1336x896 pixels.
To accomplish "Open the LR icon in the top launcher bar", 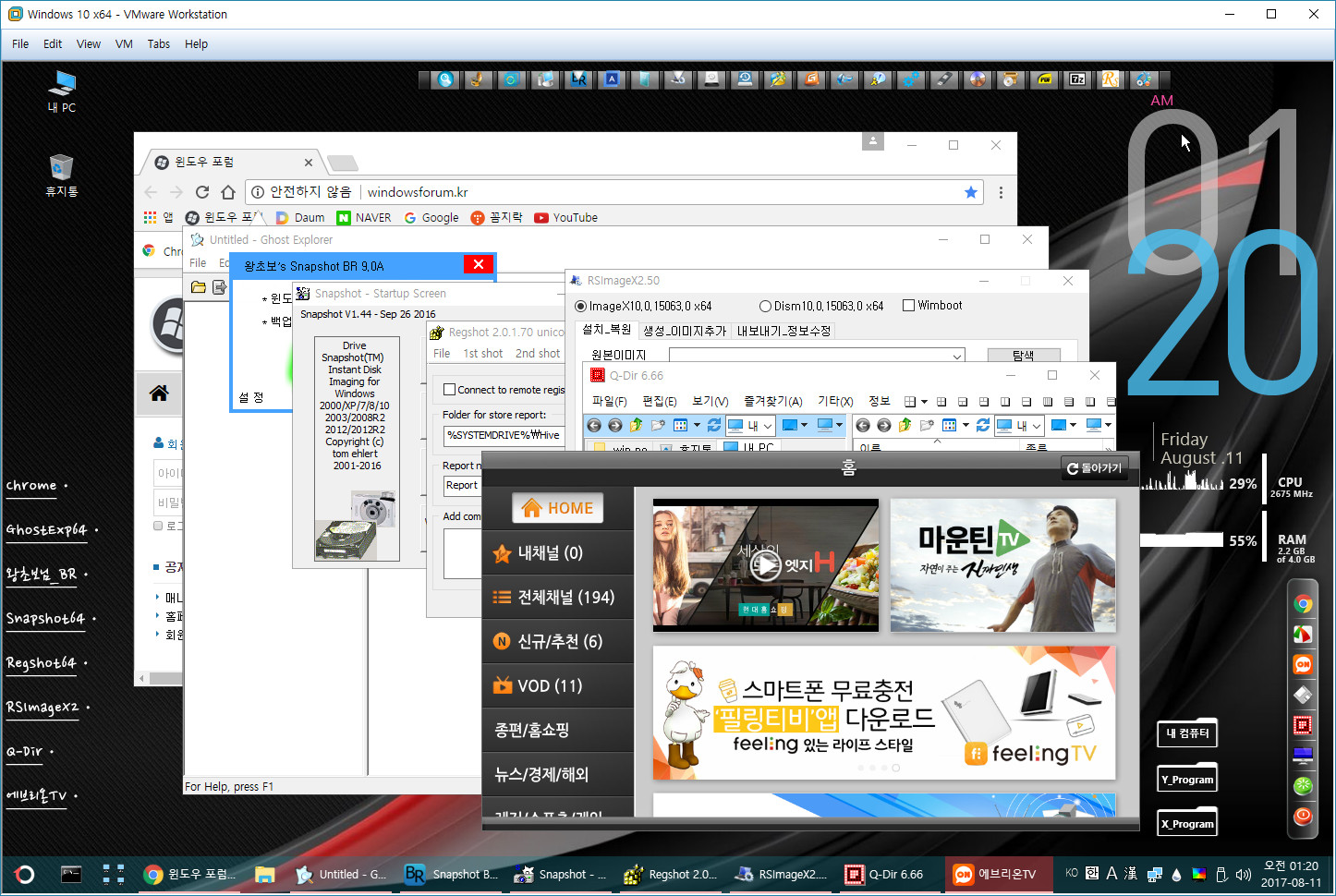I will click(578, 79).
